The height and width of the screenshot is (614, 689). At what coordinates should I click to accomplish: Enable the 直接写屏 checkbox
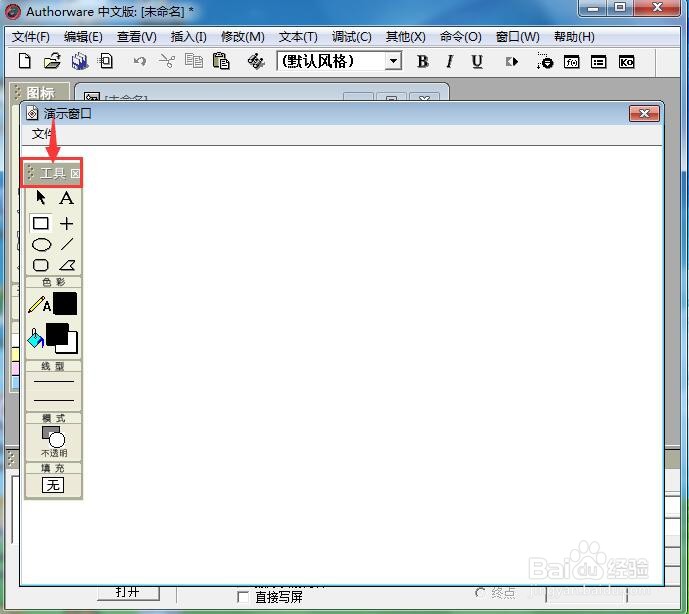click(x=243, y=597)
